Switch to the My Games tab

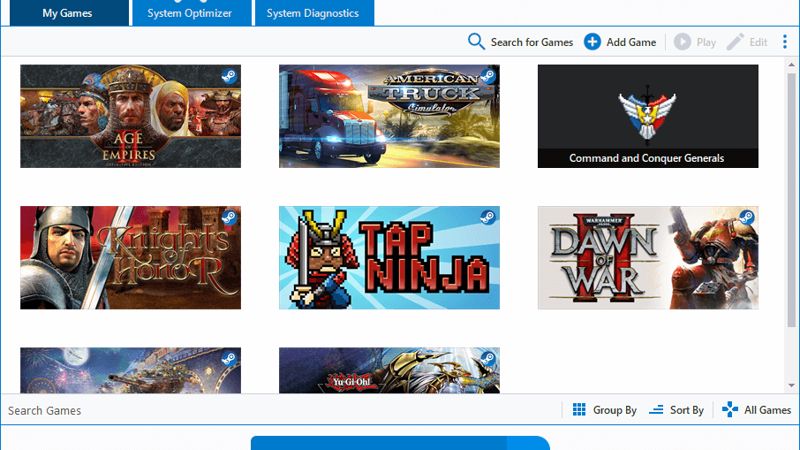(x=69, y=13)
